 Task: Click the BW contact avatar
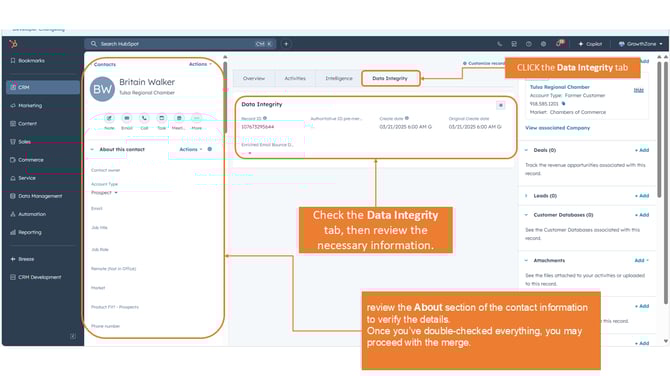[x=102, y=89]
